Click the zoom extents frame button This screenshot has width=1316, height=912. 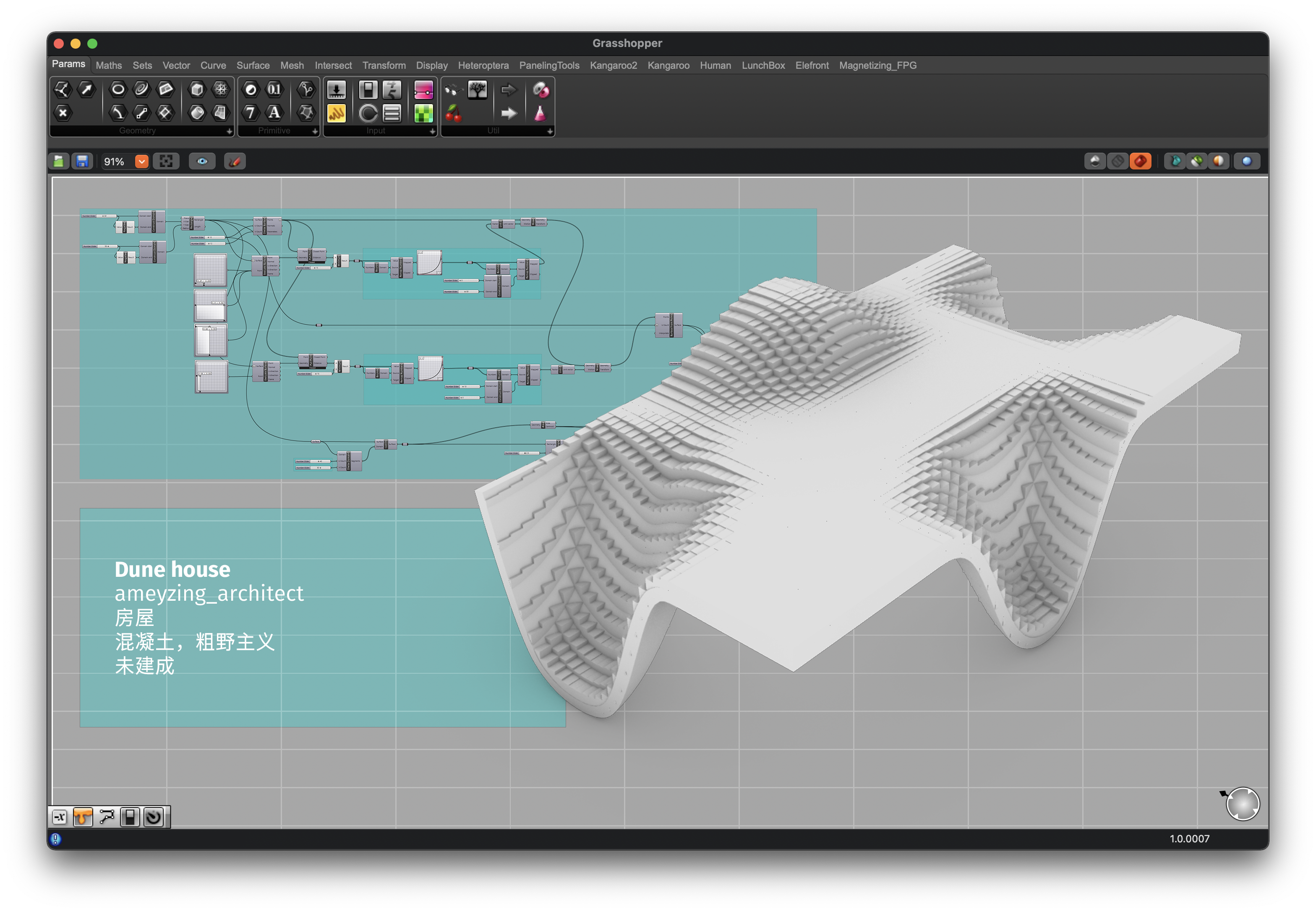click(166, 162)
